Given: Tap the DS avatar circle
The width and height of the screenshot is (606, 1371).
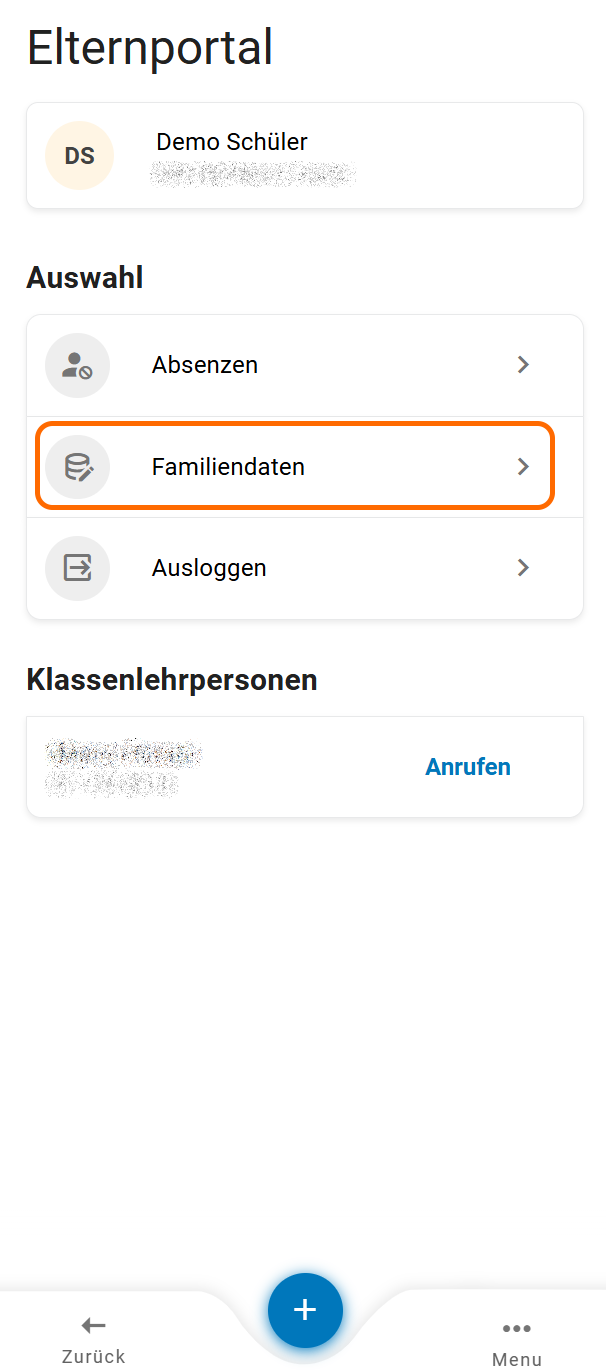Looking at the screenshot, I should [79, 156].
